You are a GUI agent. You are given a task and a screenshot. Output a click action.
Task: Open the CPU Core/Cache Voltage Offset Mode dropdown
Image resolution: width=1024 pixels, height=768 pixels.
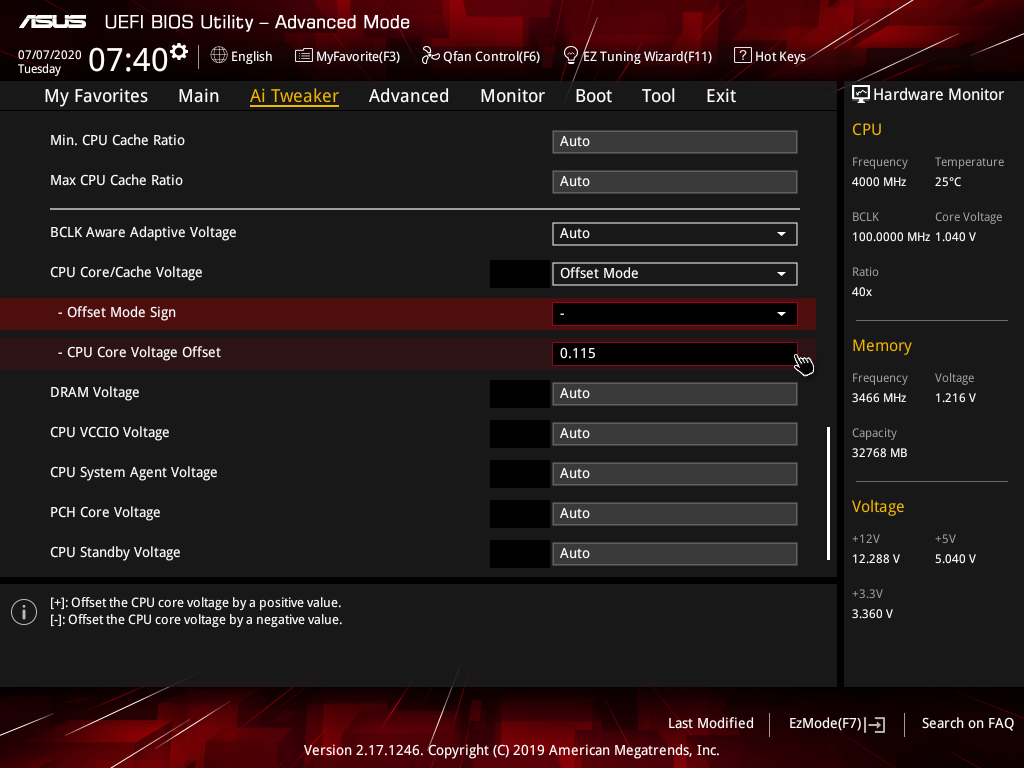675,274
